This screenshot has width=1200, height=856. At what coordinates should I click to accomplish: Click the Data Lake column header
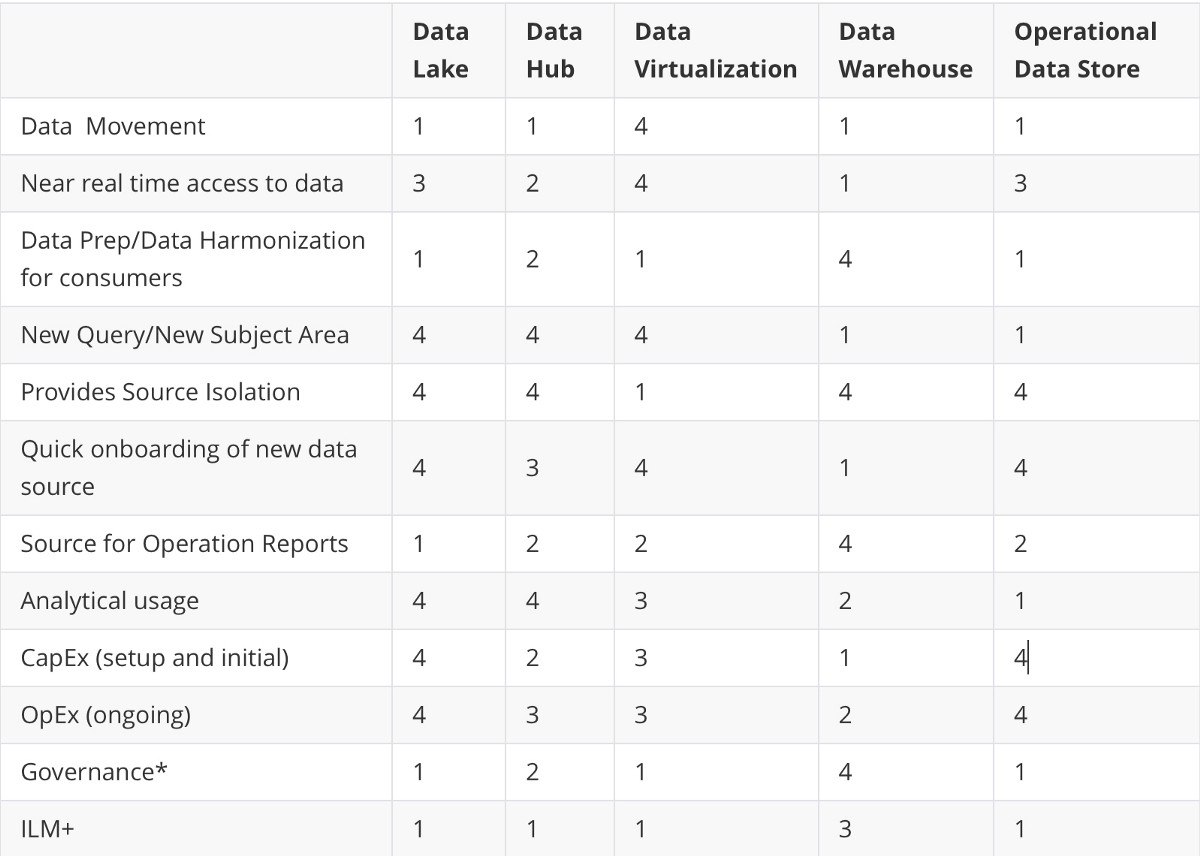(441, 50)
